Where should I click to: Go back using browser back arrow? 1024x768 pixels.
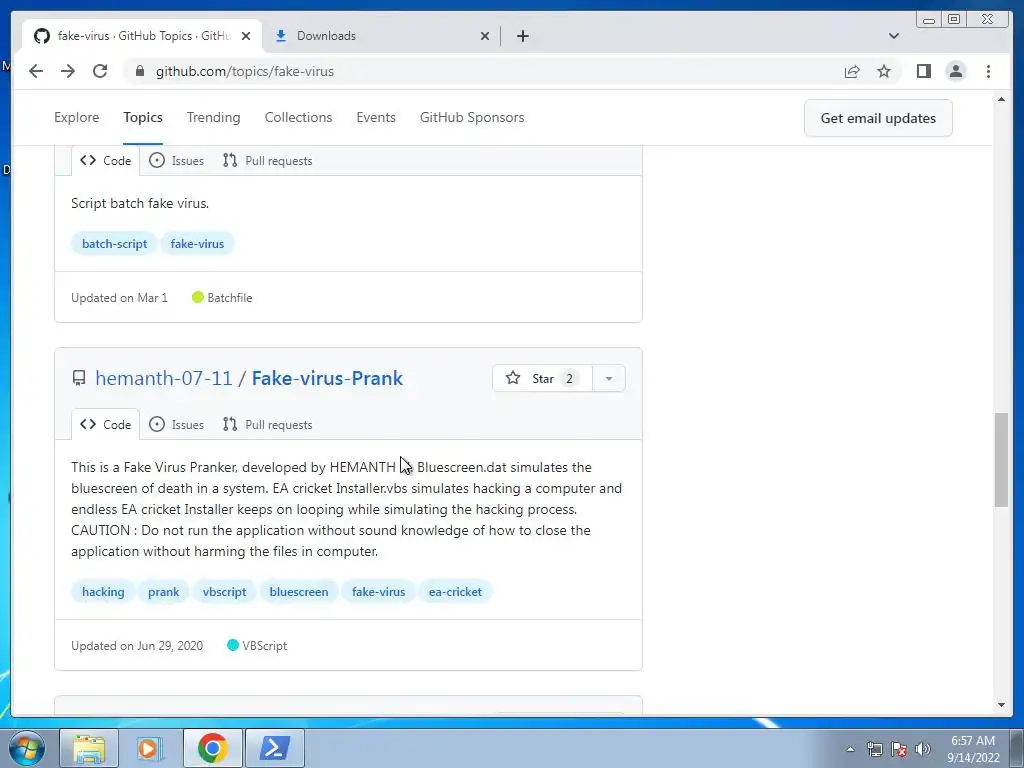pyautogui.click(x=36, y=71)
